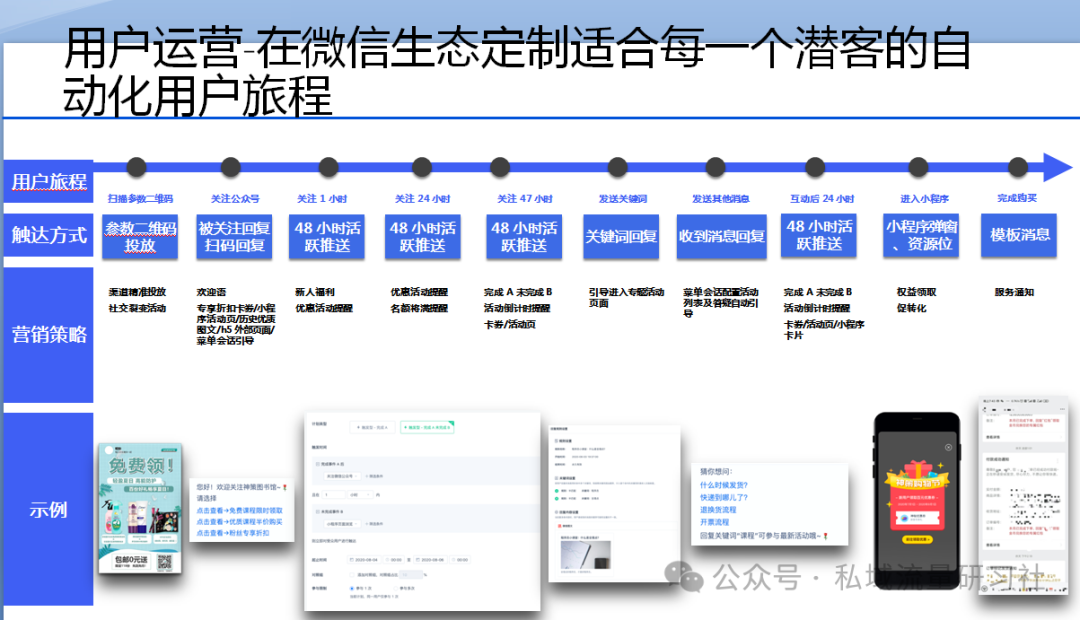
Task: Click the timeline dot above 关注 47 小时
Action: coord(500,167)
